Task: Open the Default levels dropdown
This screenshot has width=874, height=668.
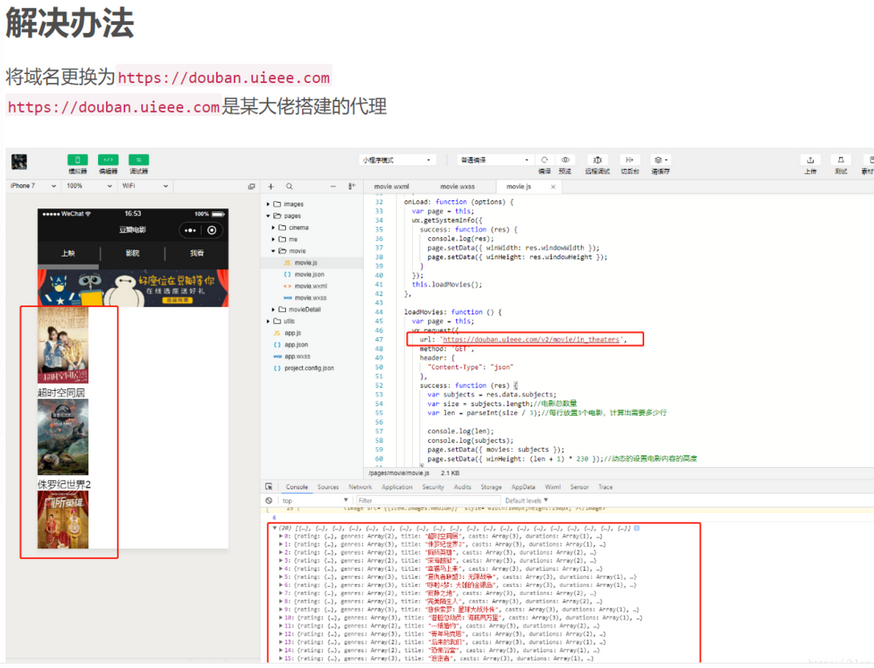Action: pyautogui.click(x=527, y=500)
